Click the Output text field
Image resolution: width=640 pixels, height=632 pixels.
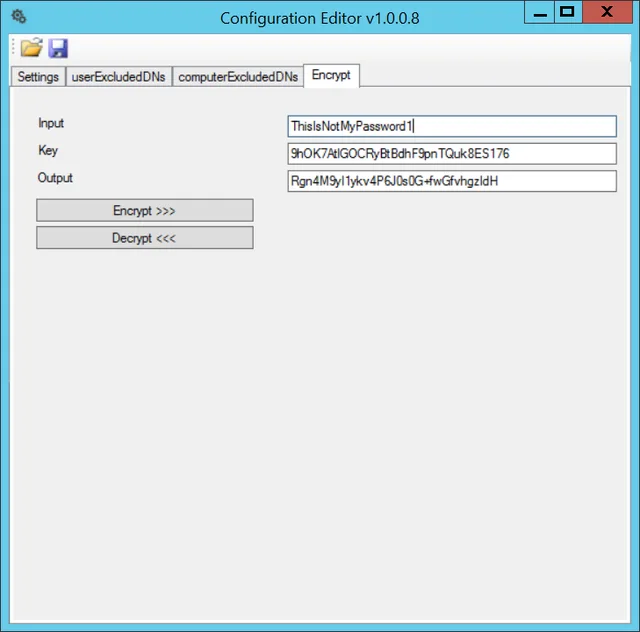point(452,181)
